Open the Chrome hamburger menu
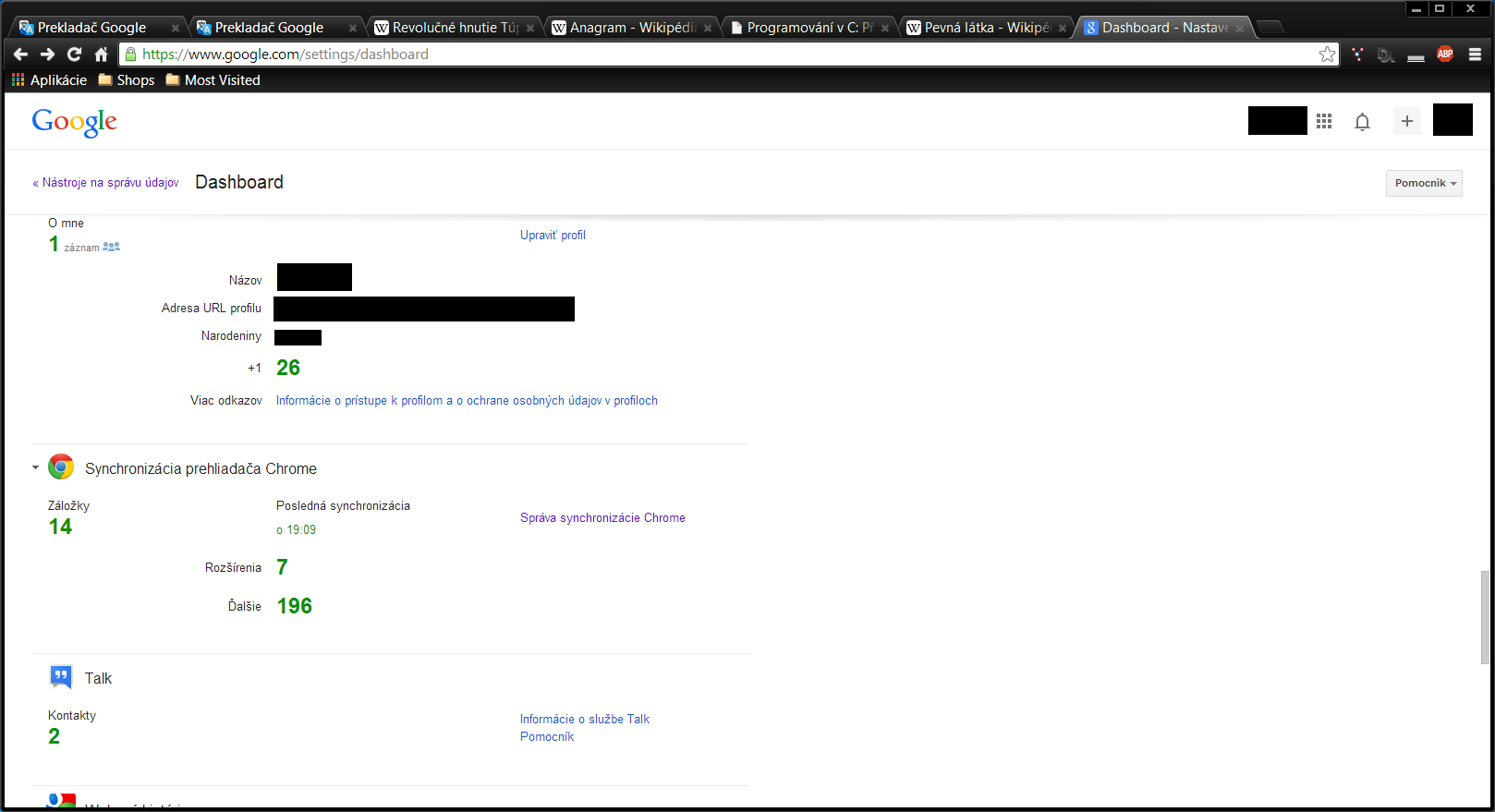The image size is (1495, 812). [1475, 55]
